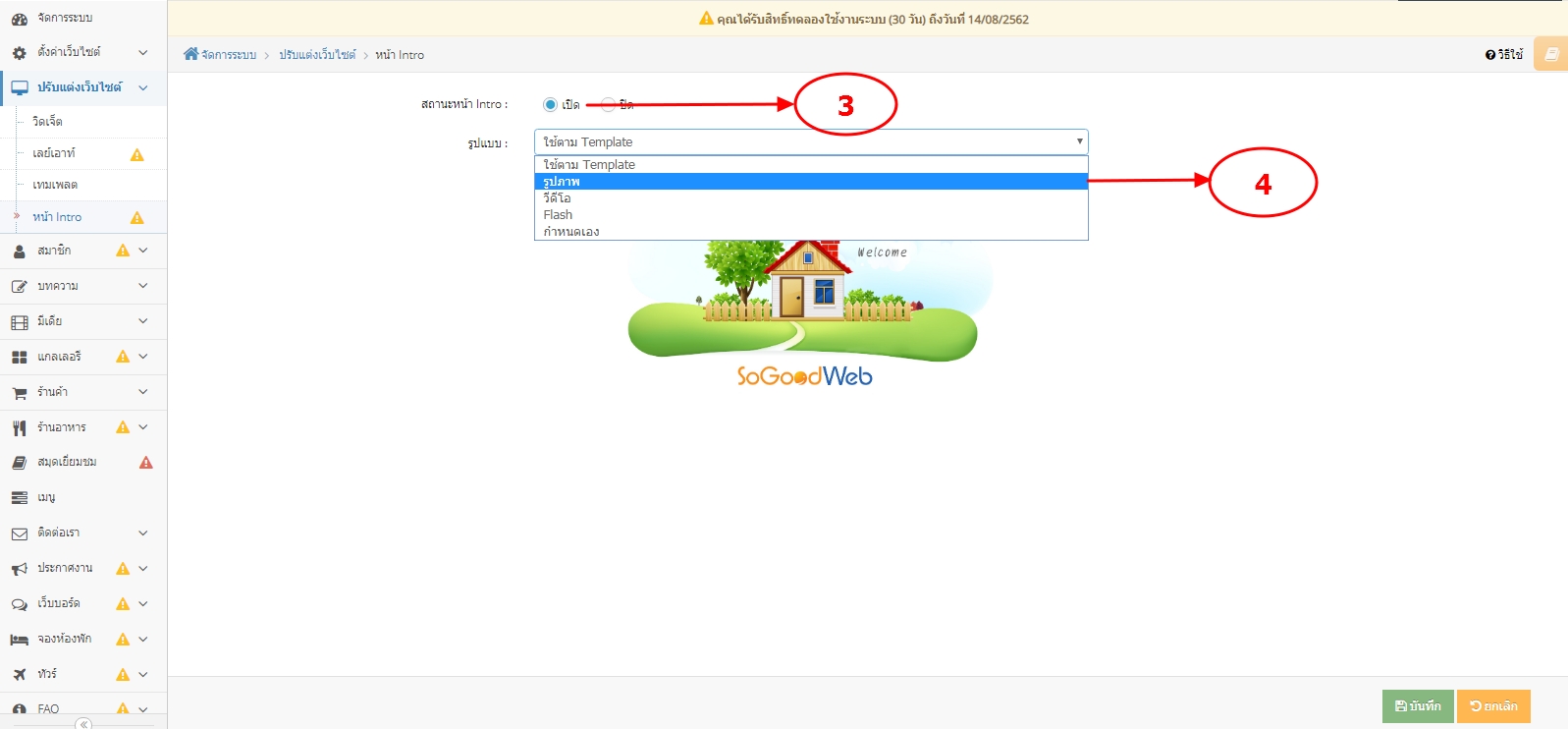The width and height of the screenshot is (1568, 729).
Task: Expand the มีเดีย menu chevron
Action: click(x=143, y=321)
